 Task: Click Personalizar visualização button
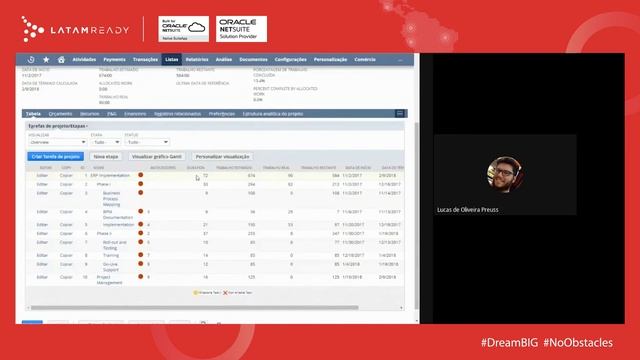click(x=222, y=156)
